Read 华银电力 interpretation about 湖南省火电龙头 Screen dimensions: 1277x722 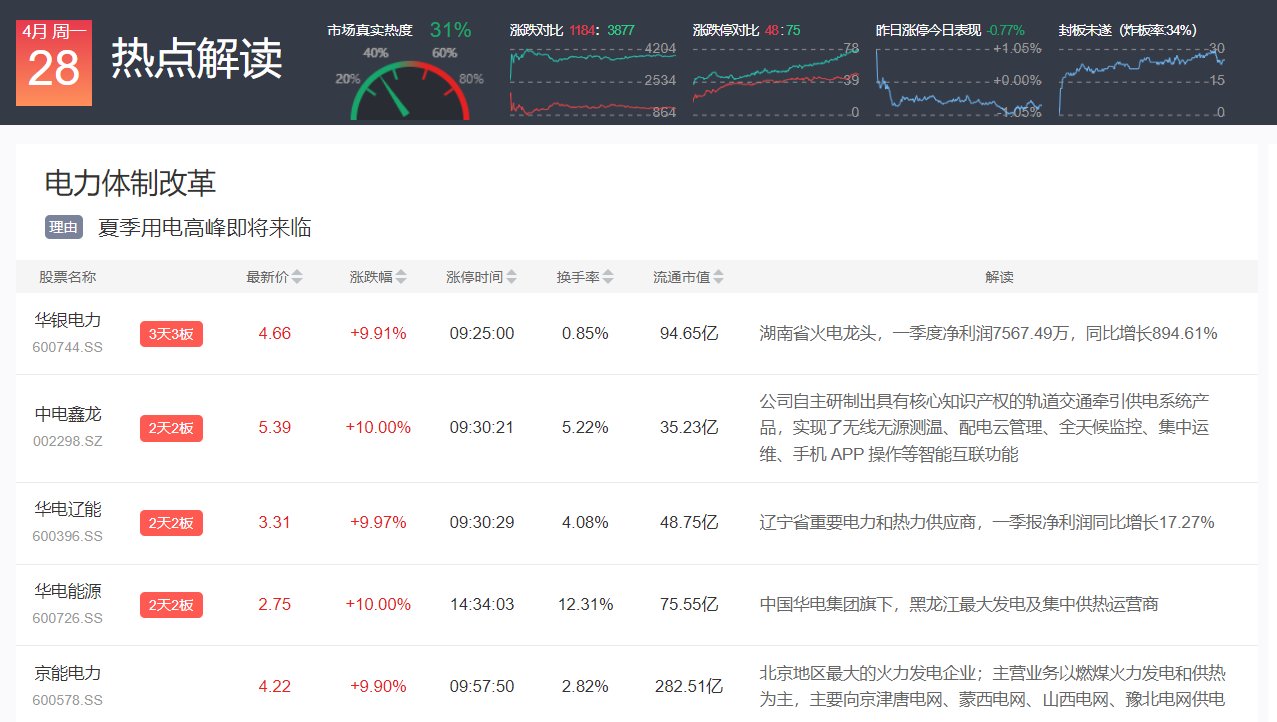coord(988,334)
